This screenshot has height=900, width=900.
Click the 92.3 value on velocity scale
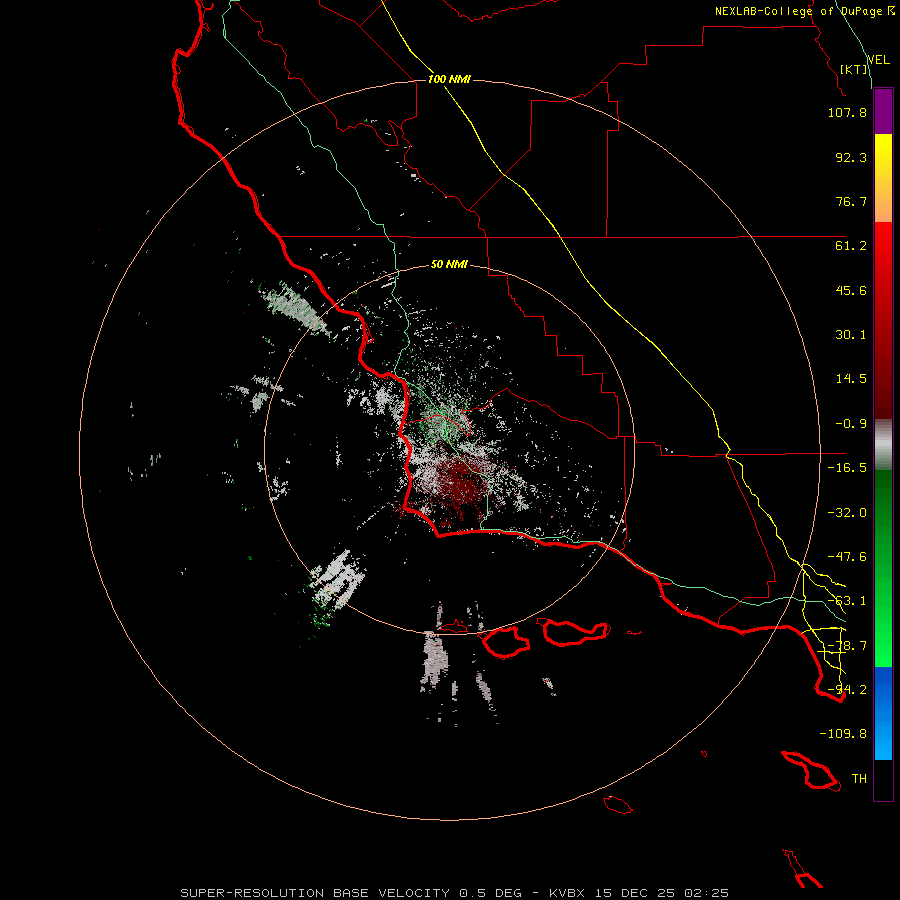[851, 157]
